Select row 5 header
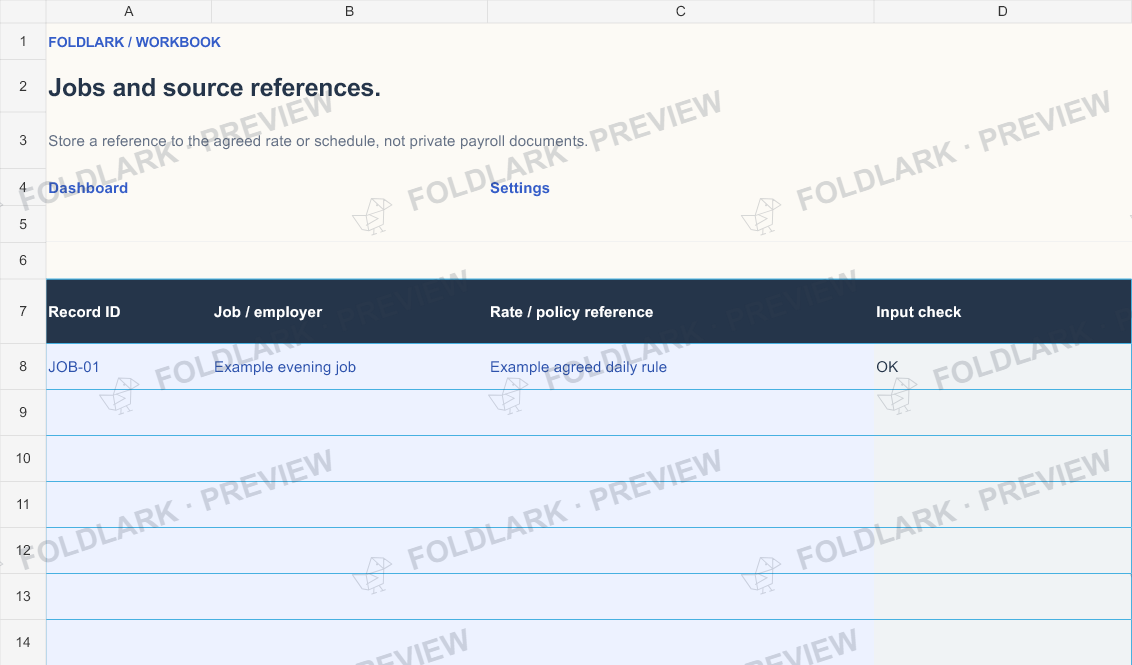 [23, 224]
